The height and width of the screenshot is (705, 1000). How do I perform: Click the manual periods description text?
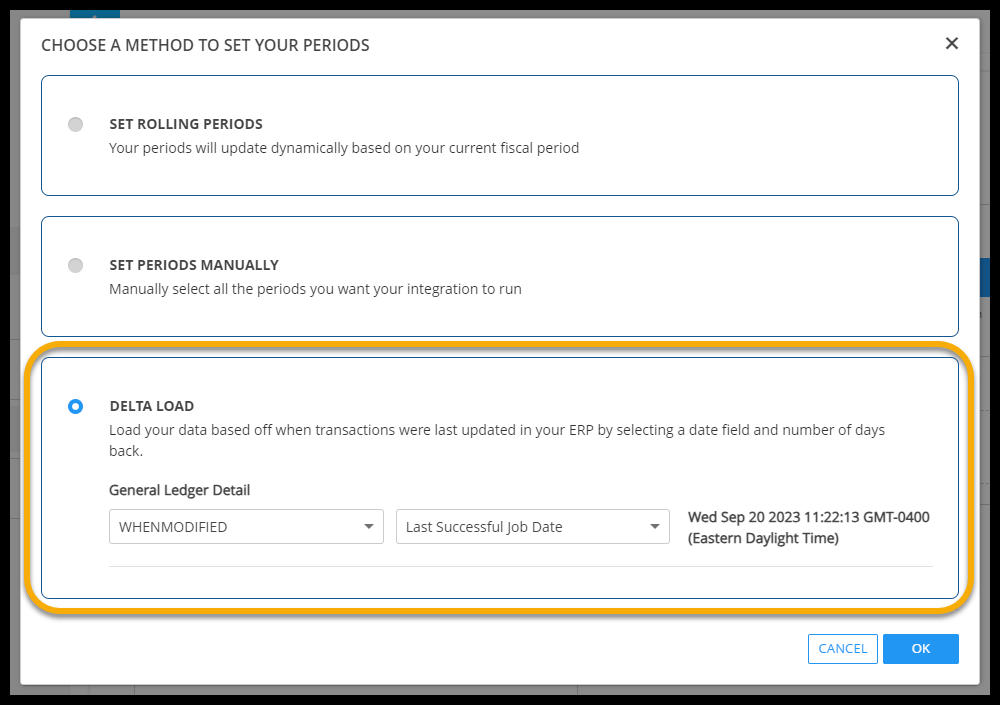click(x=315, y=289)
